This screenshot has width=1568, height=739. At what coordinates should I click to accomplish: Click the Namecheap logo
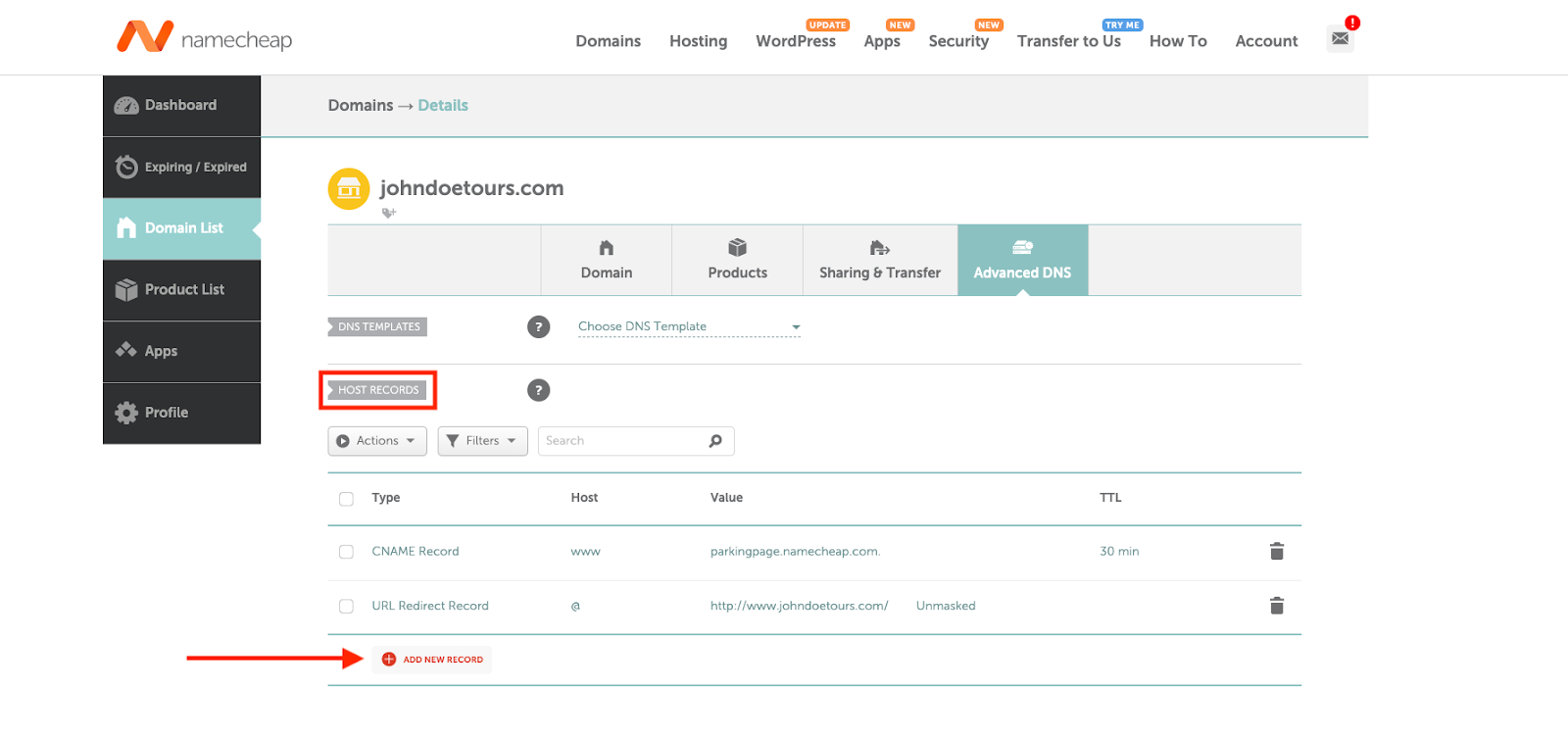(204, 37)
